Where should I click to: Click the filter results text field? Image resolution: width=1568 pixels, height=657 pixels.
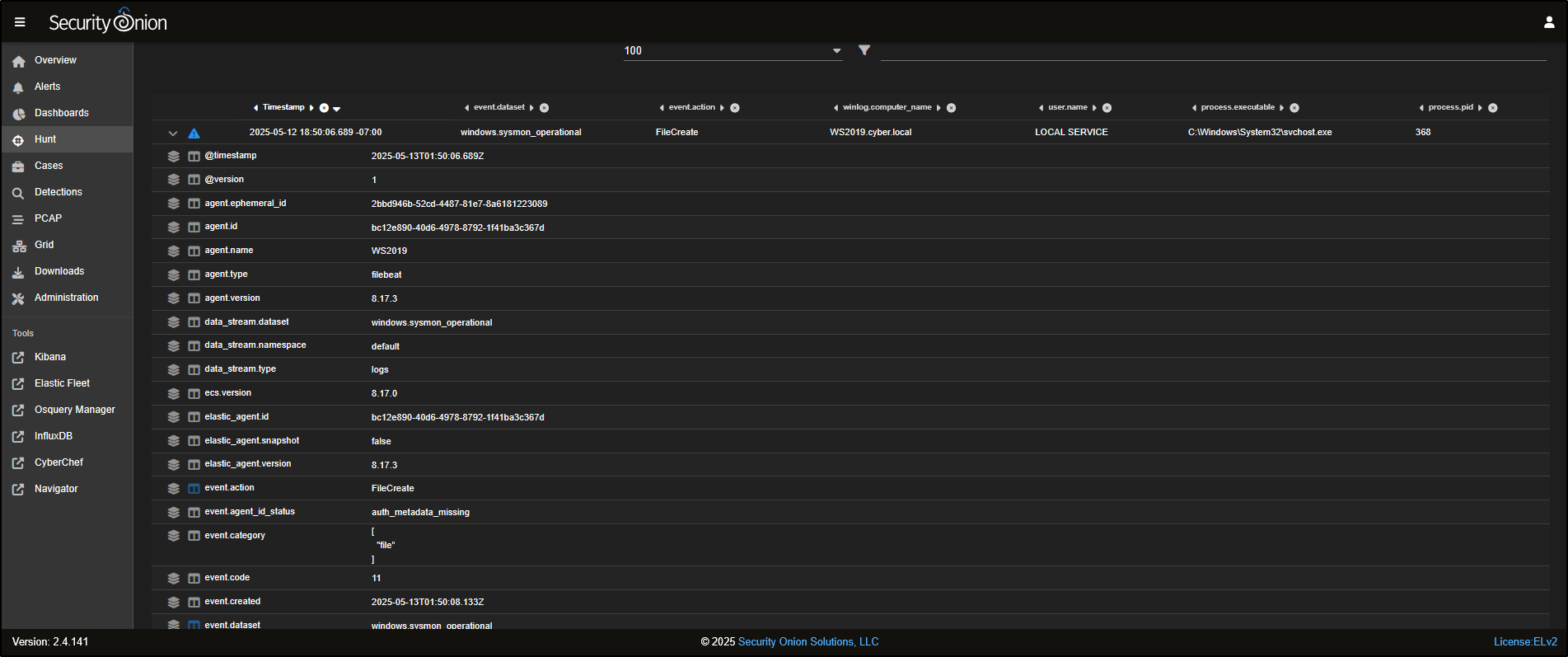1212,51
